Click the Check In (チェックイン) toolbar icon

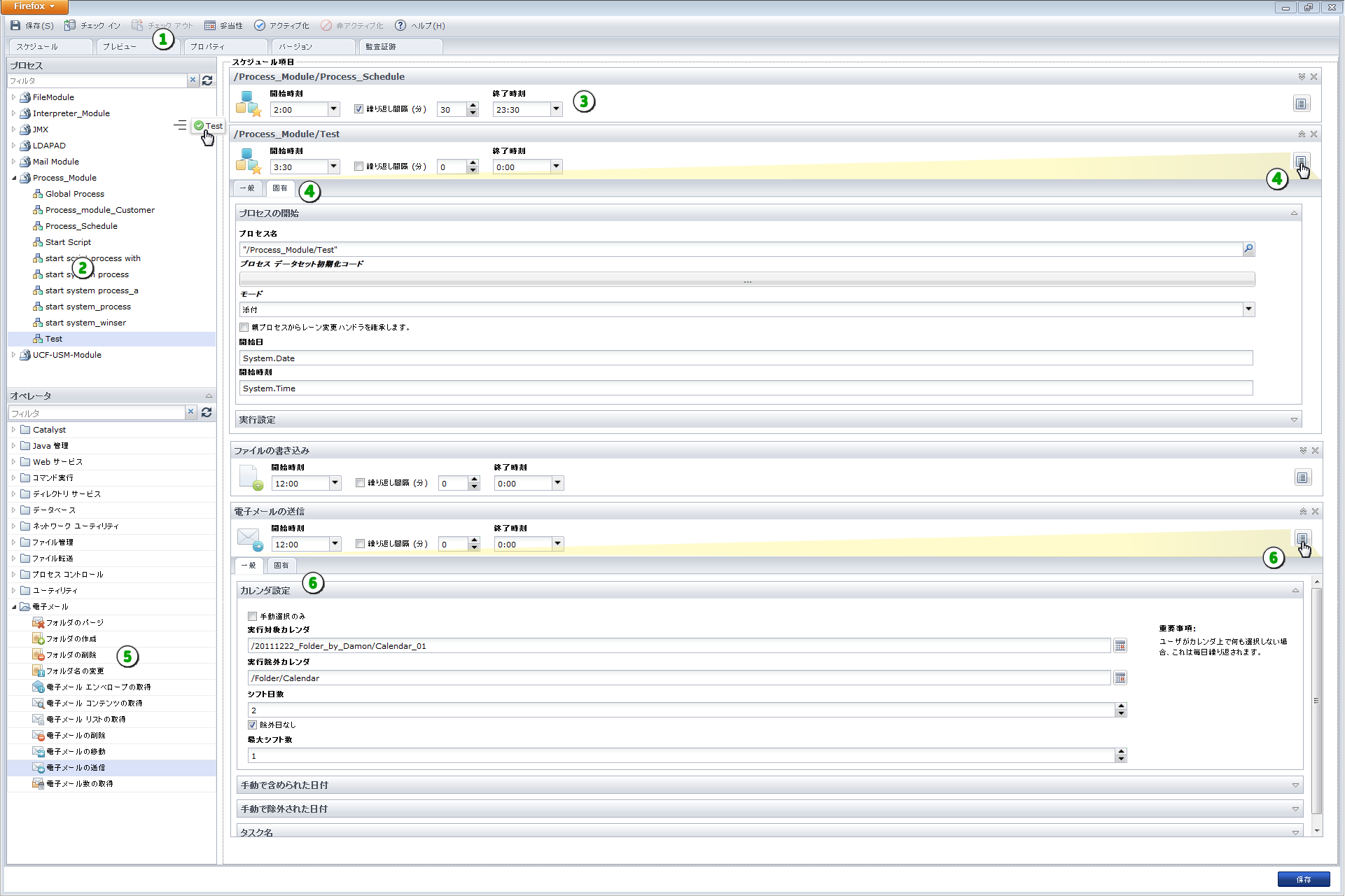pos(70,25)
